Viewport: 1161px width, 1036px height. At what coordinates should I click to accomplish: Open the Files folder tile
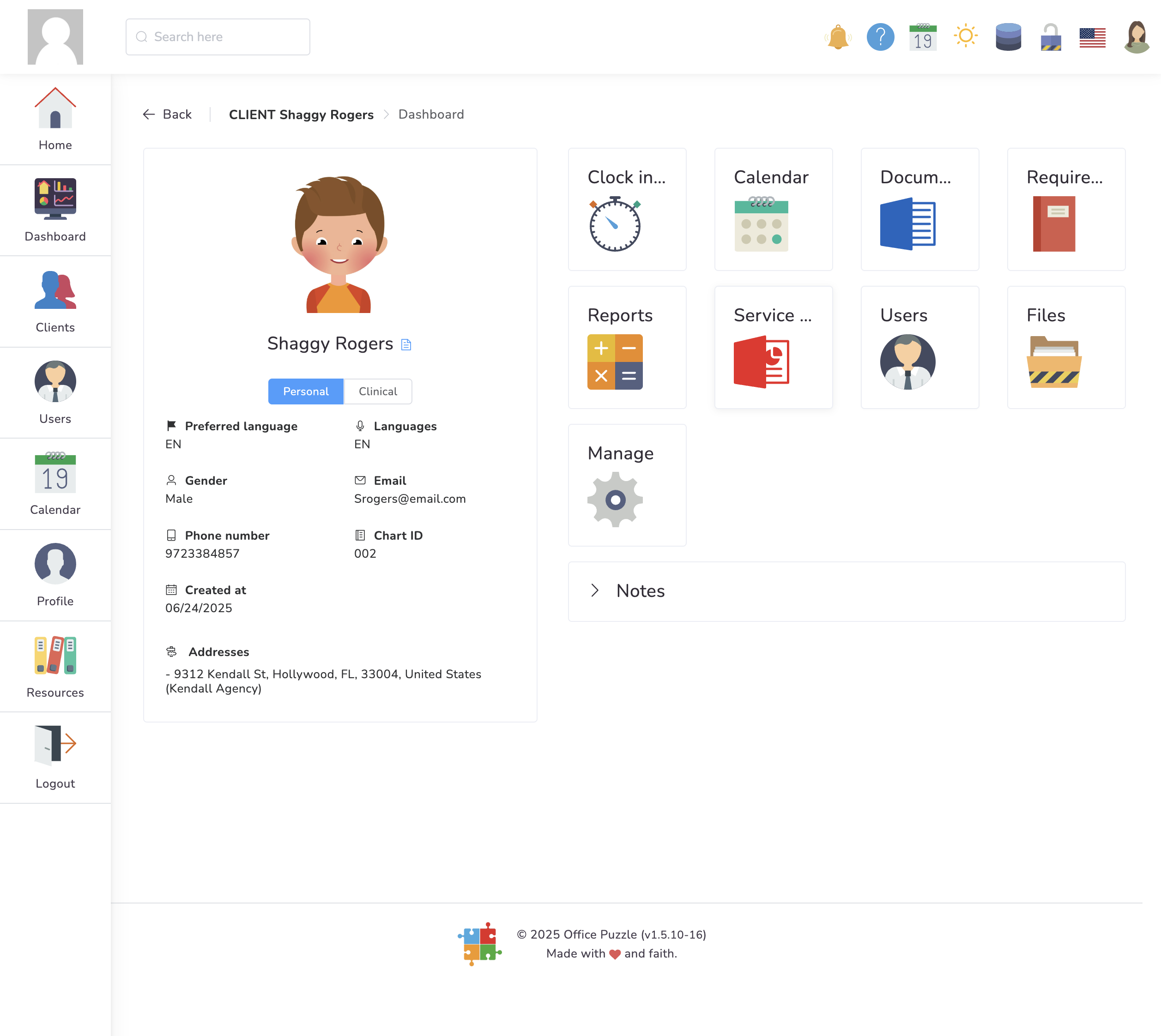tap(1066, 347)
